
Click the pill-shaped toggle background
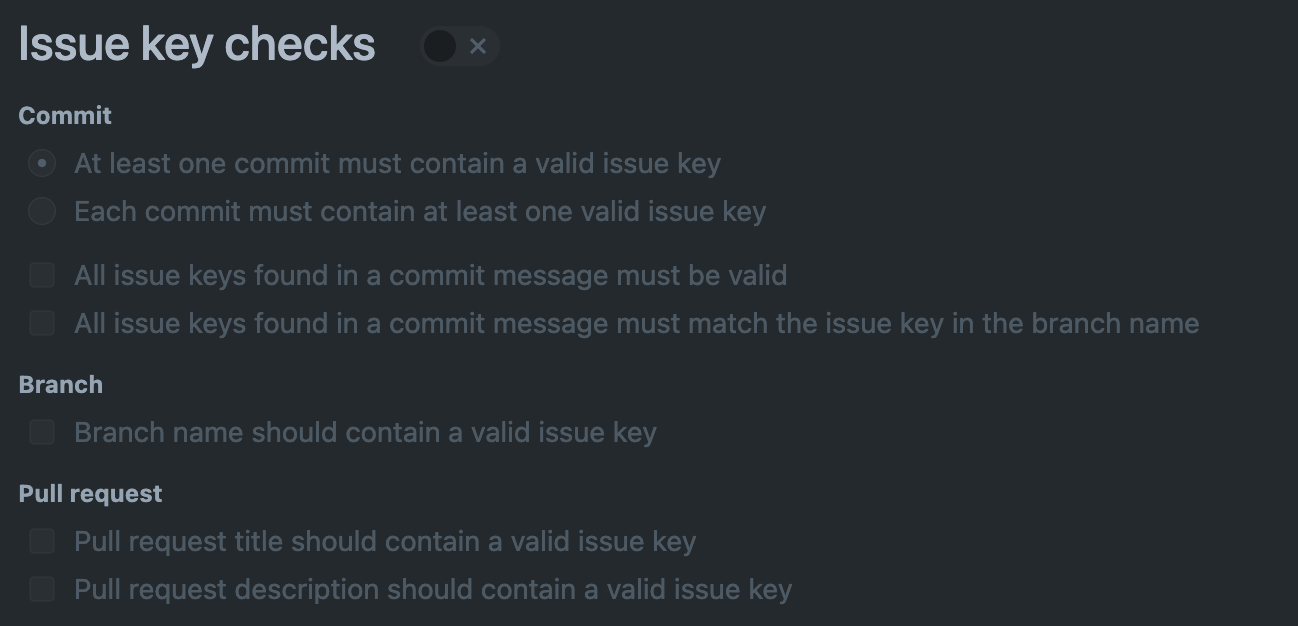(460, 46)
